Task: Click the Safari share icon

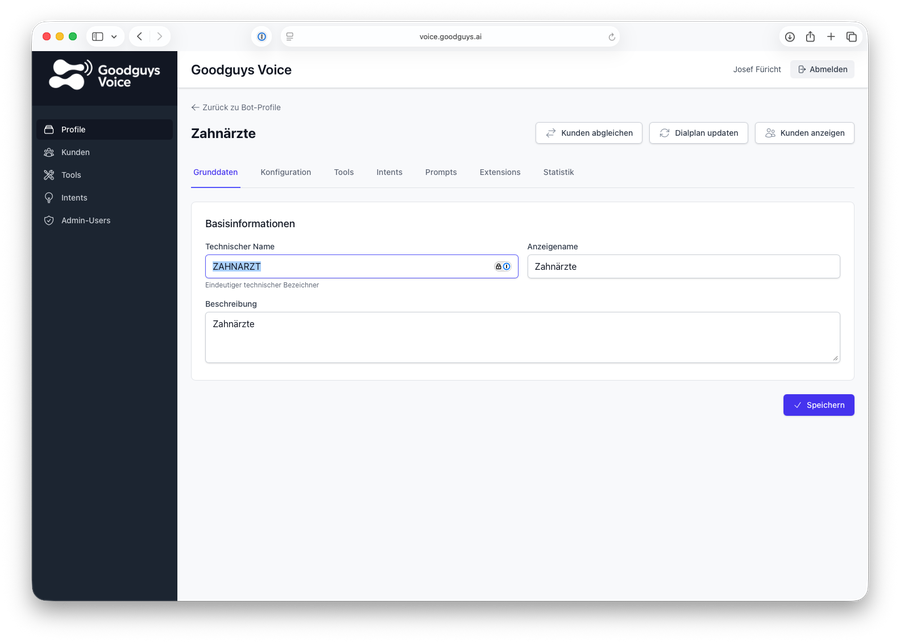Action: [810, 37]
